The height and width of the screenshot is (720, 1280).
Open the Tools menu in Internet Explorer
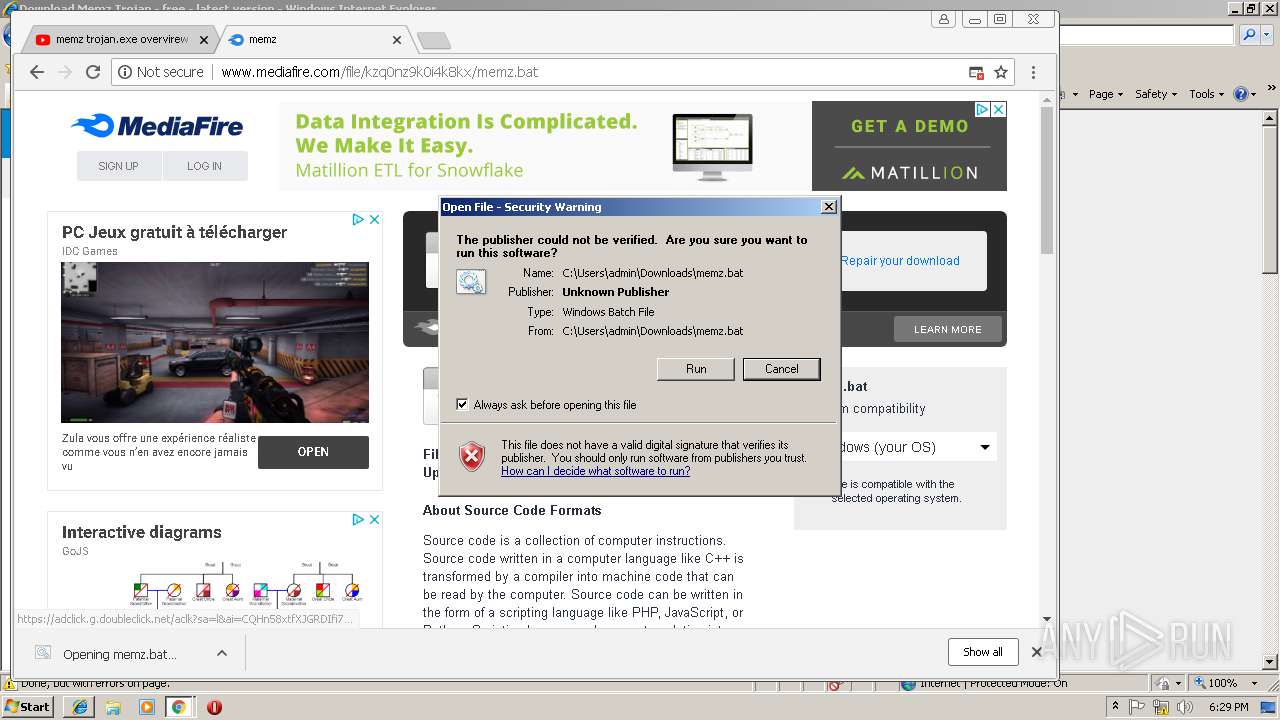[x=1206, y=94]
